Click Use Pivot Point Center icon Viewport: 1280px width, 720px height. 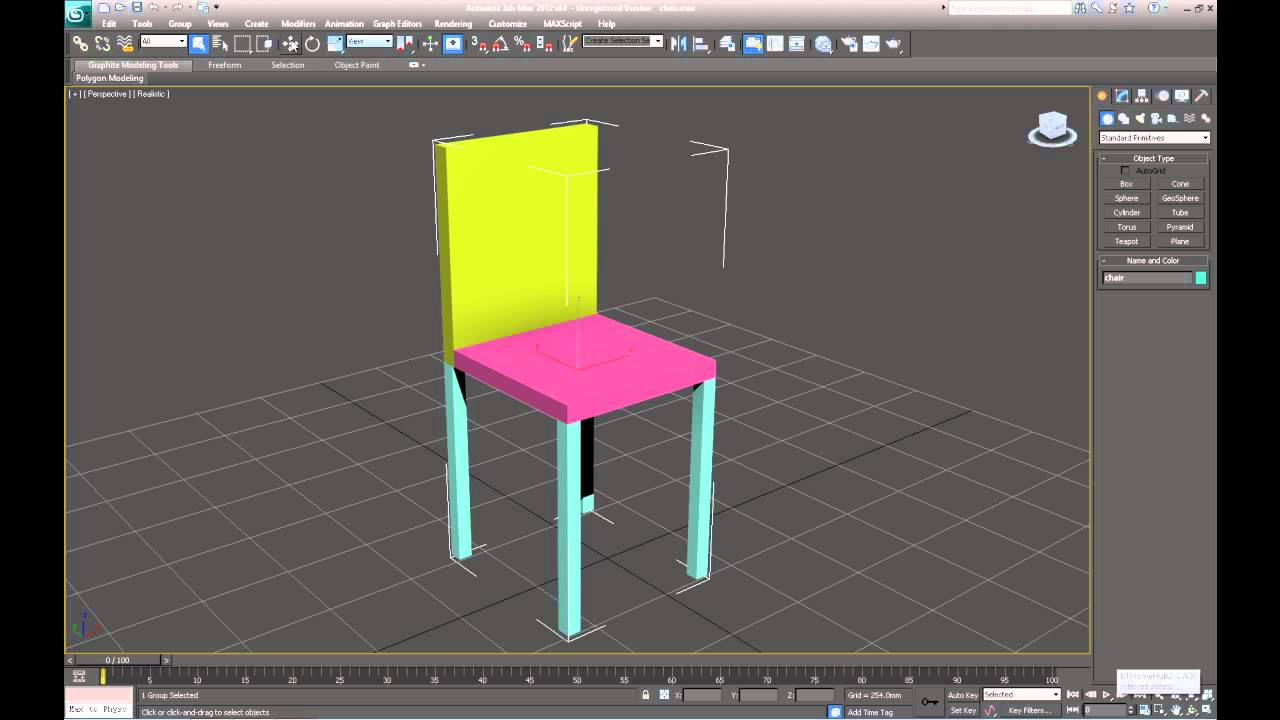click(x=405, y=43)
